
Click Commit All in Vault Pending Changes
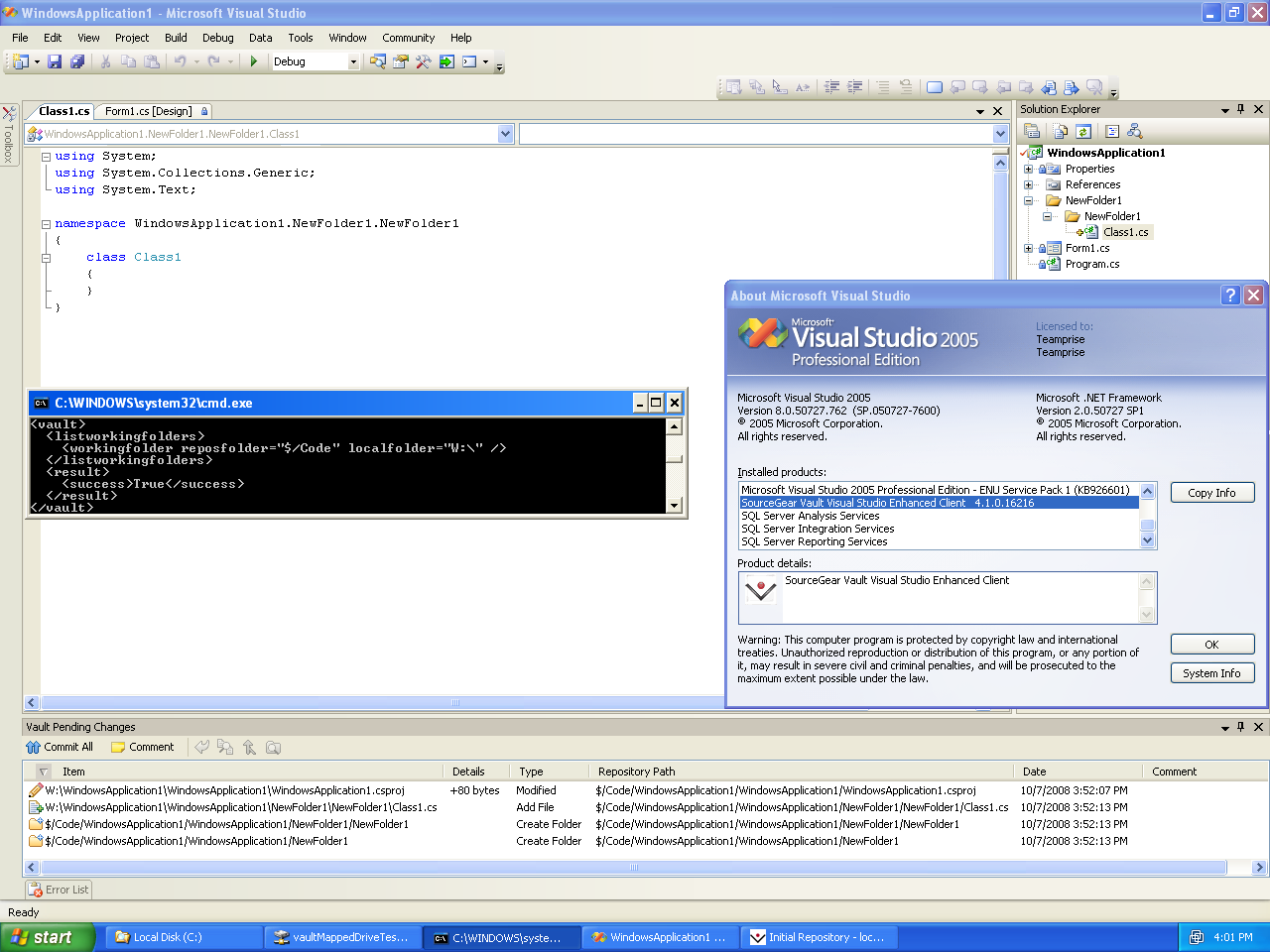click(60, 747)
